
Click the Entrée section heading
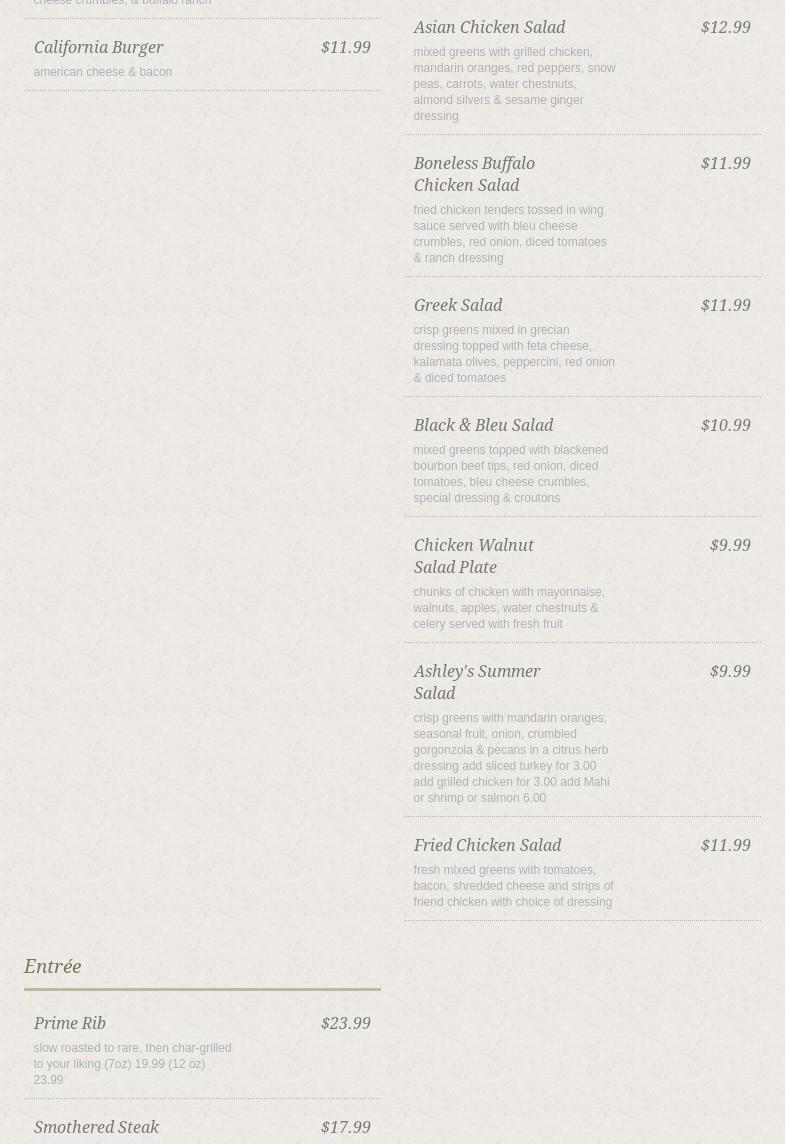[52, 967]
